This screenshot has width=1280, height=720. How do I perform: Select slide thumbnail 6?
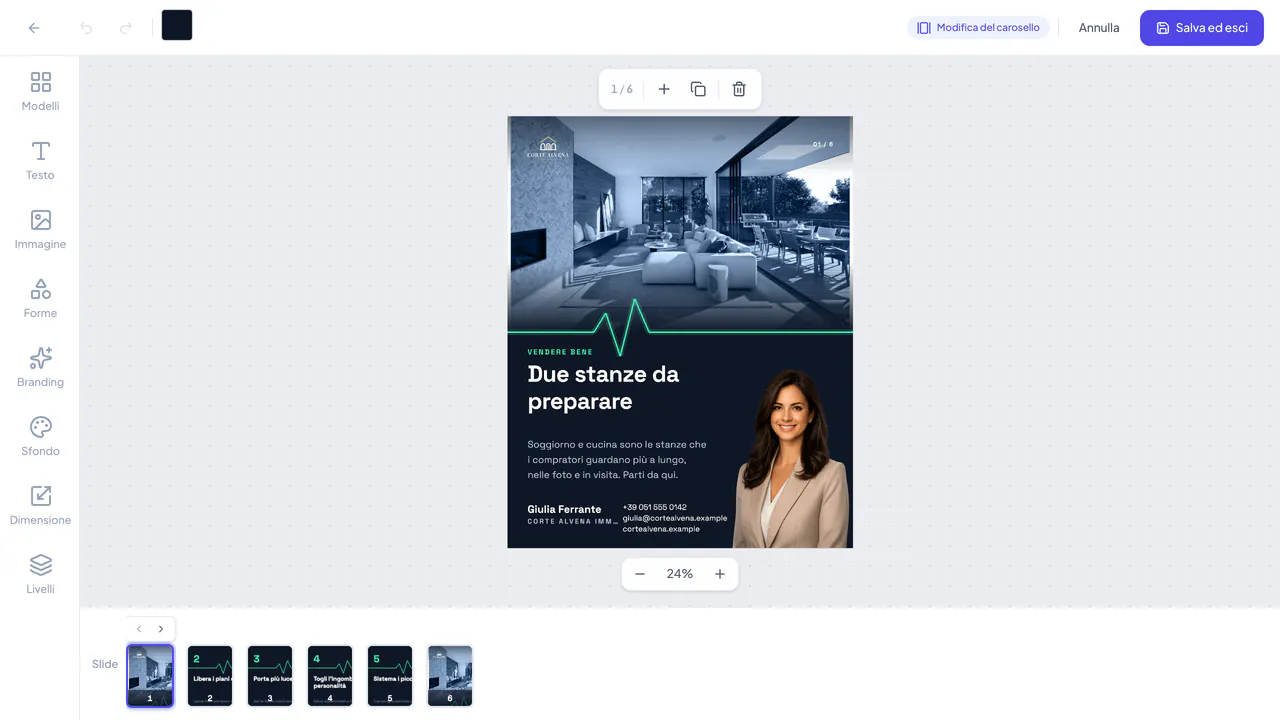pos(450,676)
